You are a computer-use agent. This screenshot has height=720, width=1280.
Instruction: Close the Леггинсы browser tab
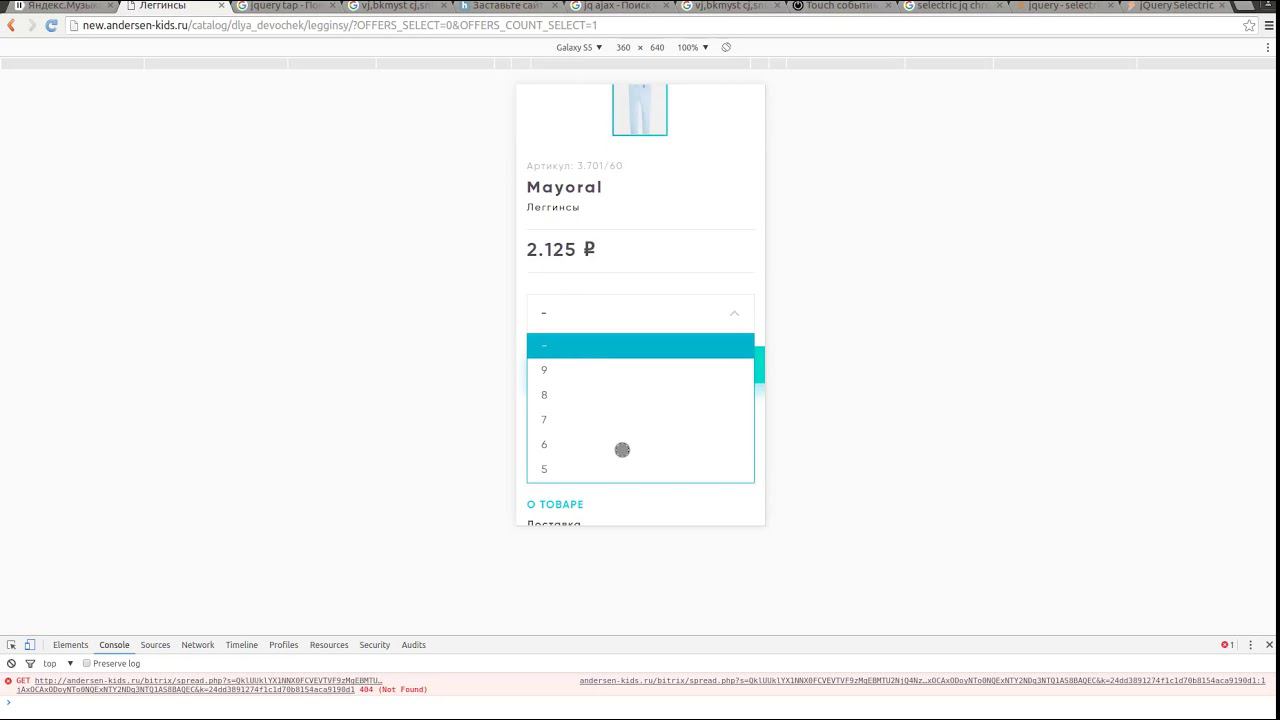222,6
